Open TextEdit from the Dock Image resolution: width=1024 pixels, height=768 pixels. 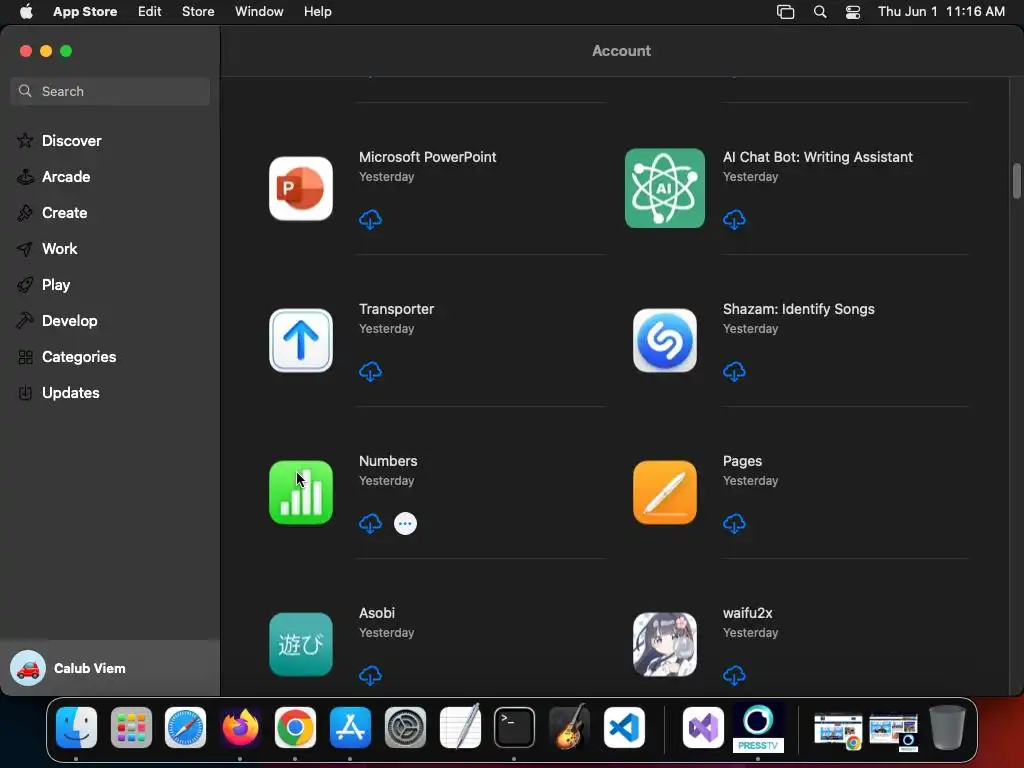(460, 726)
